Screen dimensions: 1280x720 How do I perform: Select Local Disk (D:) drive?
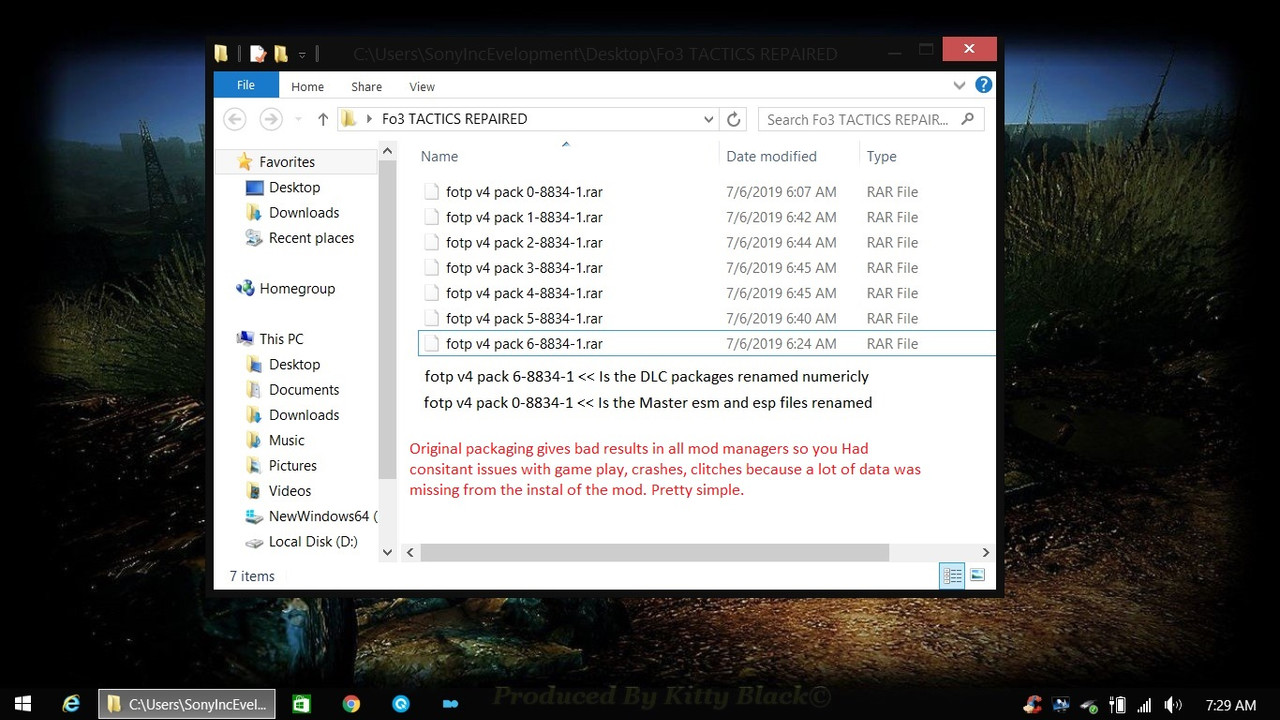[313, 541]
